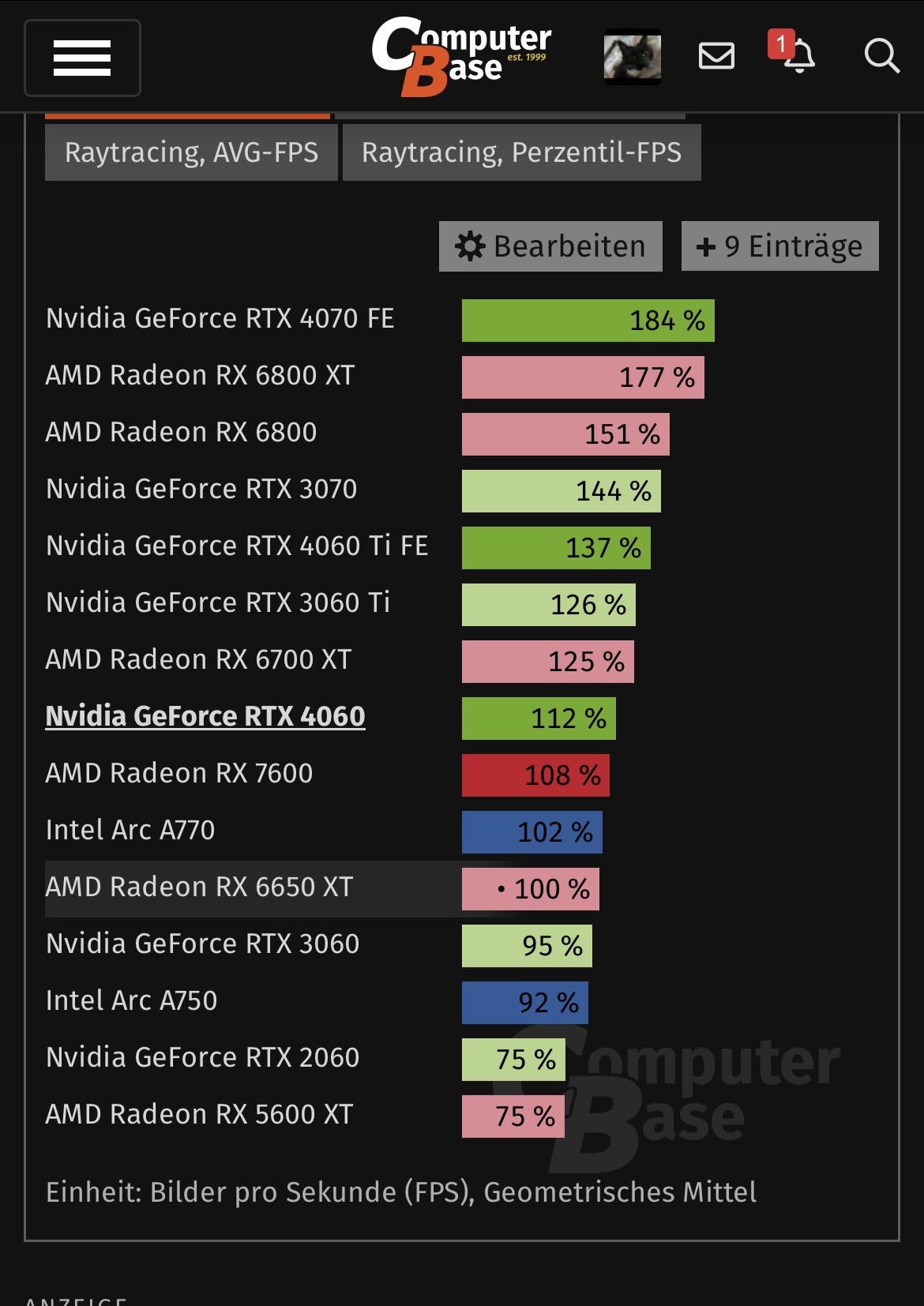Select the AMD Radeon RX 6800 XT entry
924x1306 pixels.
coord(200,376)
